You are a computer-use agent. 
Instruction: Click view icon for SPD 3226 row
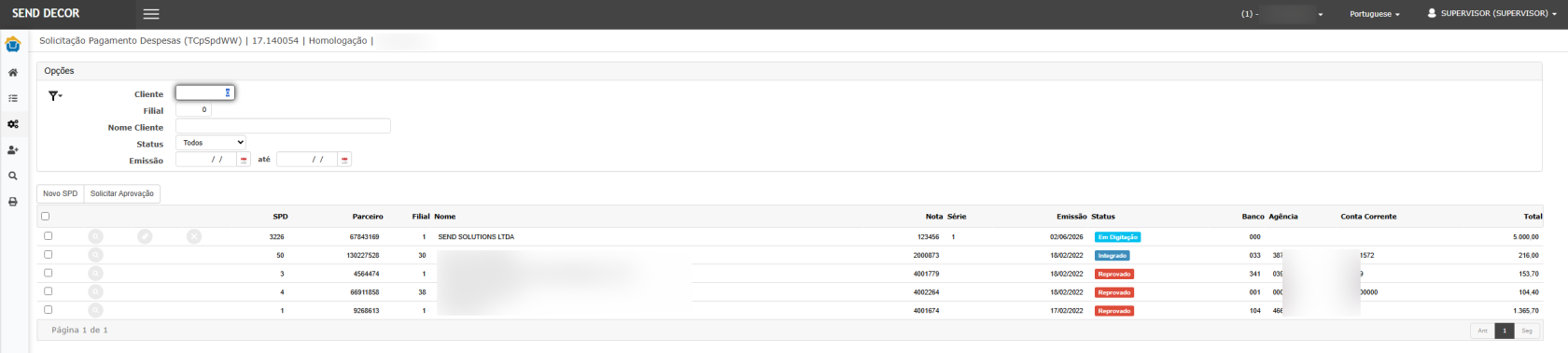[96, 237]
